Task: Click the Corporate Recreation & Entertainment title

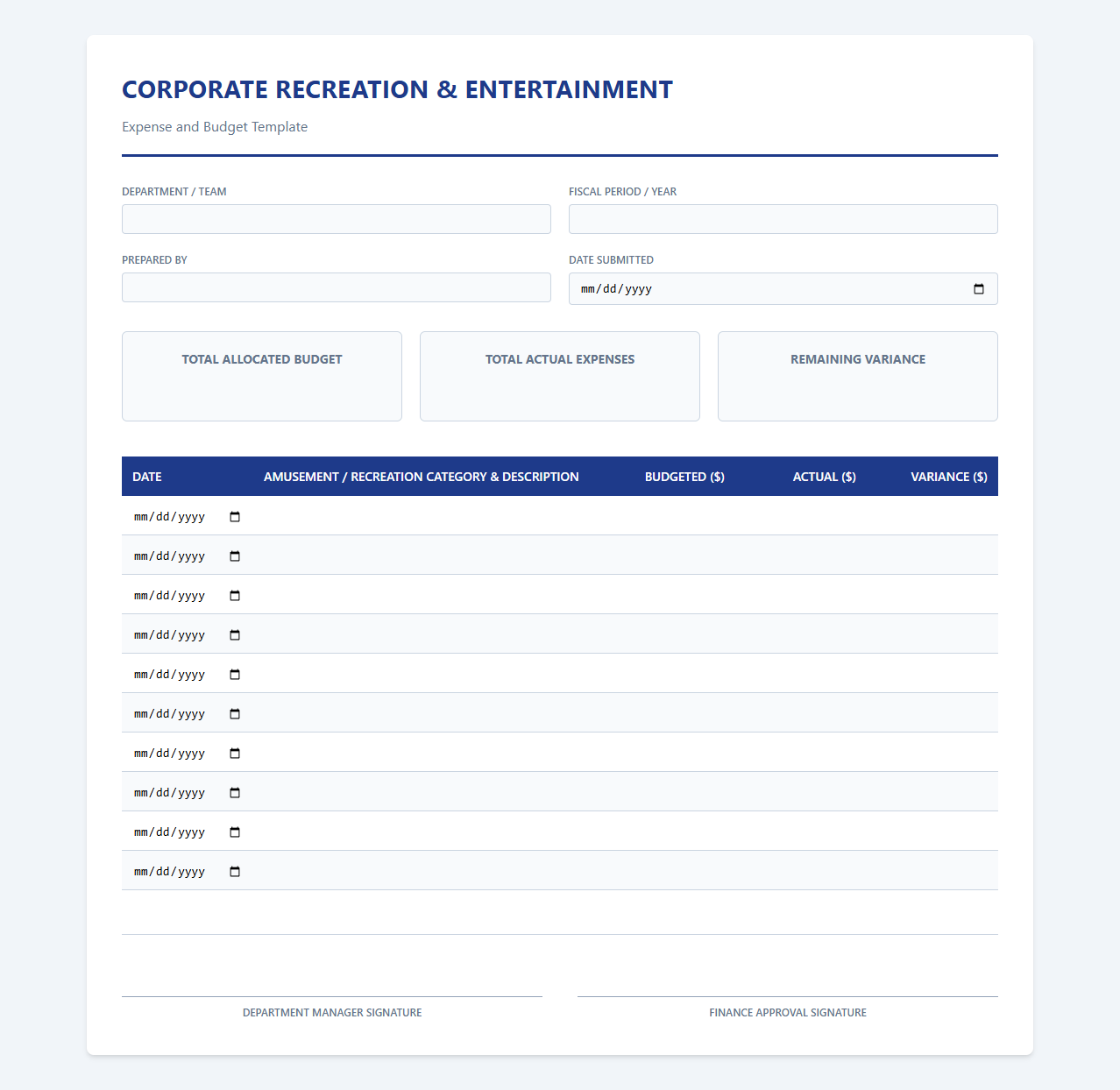Action: (397, 89)
